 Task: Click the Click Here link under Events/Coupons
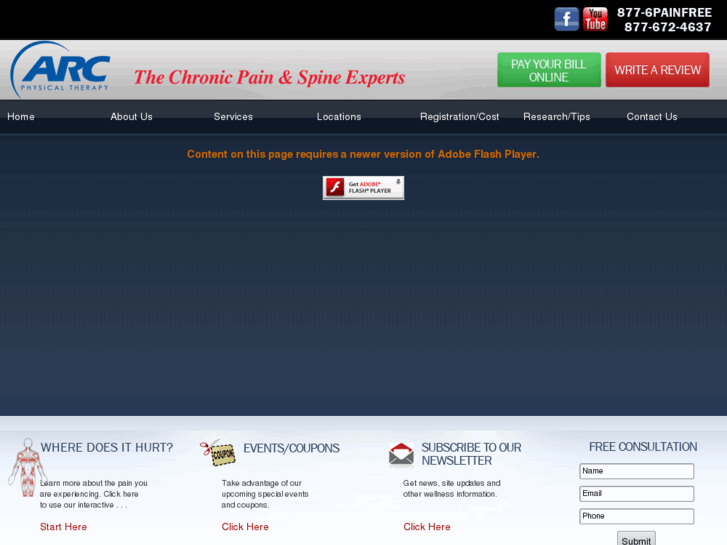pos(245,527)
